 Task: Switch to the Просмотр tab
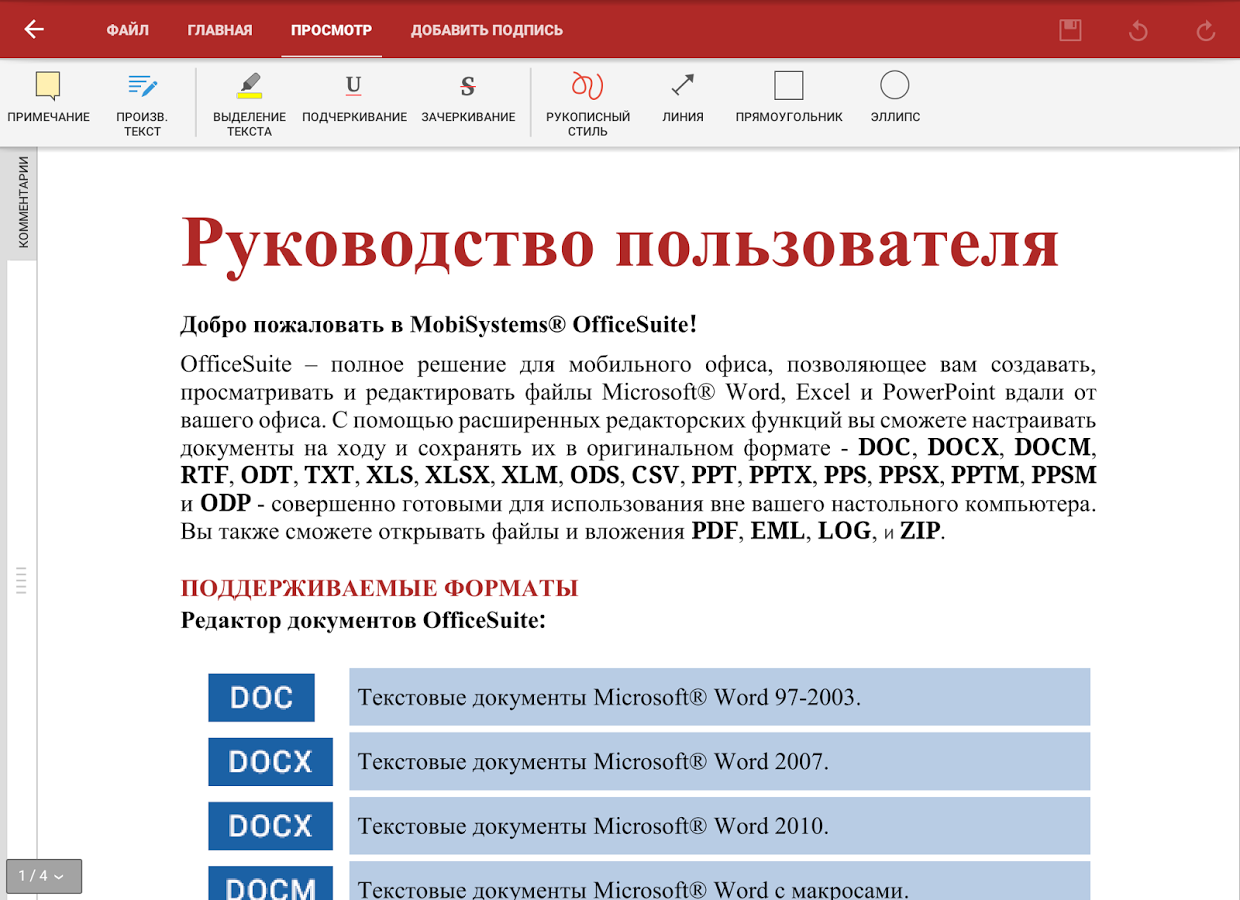(x=331, y=30)
